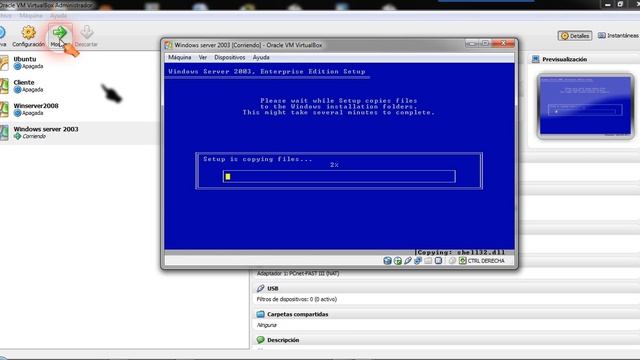The width and height of the screenshot is (640, 360).
Task: Switch to the Detalles view
Action: tap(575, 36)
